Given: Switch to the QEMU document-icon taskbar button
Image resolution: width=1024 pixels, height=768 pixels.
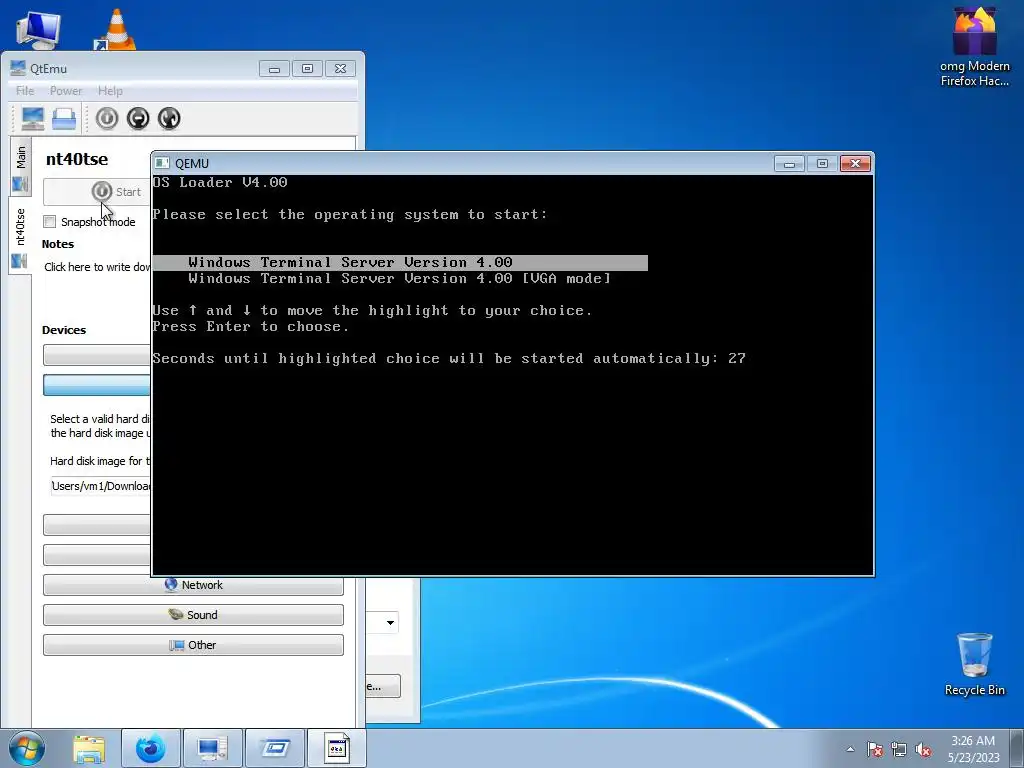Looking at the screenshot, I should 336,748.
